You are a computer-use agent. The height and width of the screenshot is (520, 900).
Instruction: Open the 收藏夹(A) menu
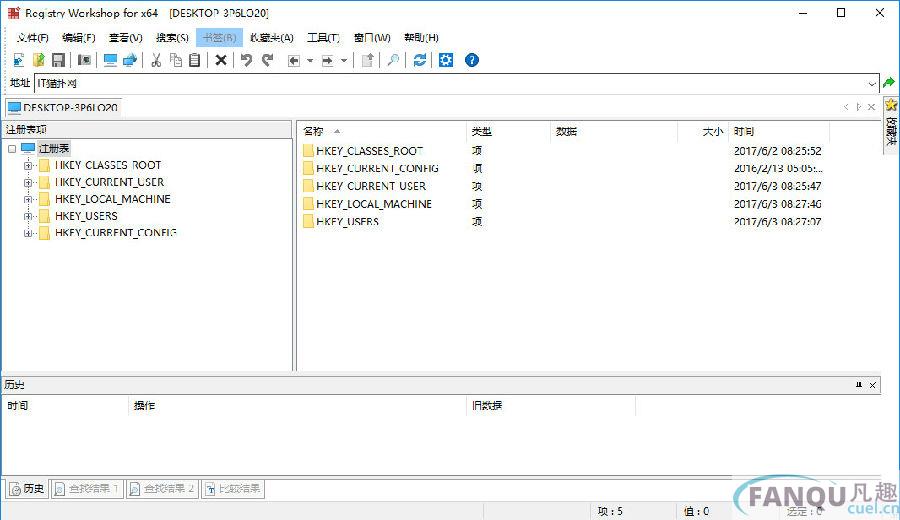coord(271,38)
